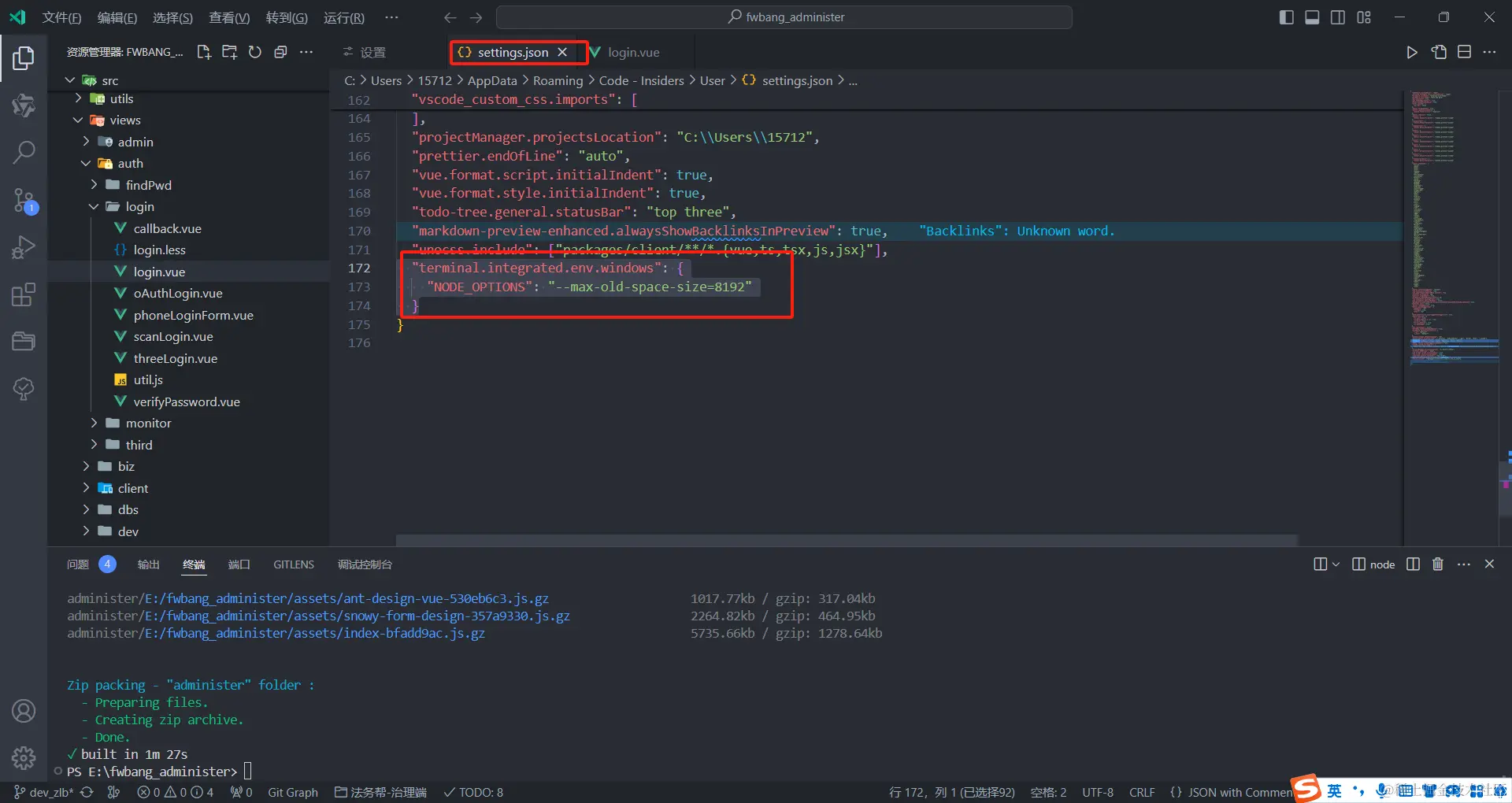Open the 文件(F) menu
Screen dimensions: 1512x803
[x=61, y=17]
